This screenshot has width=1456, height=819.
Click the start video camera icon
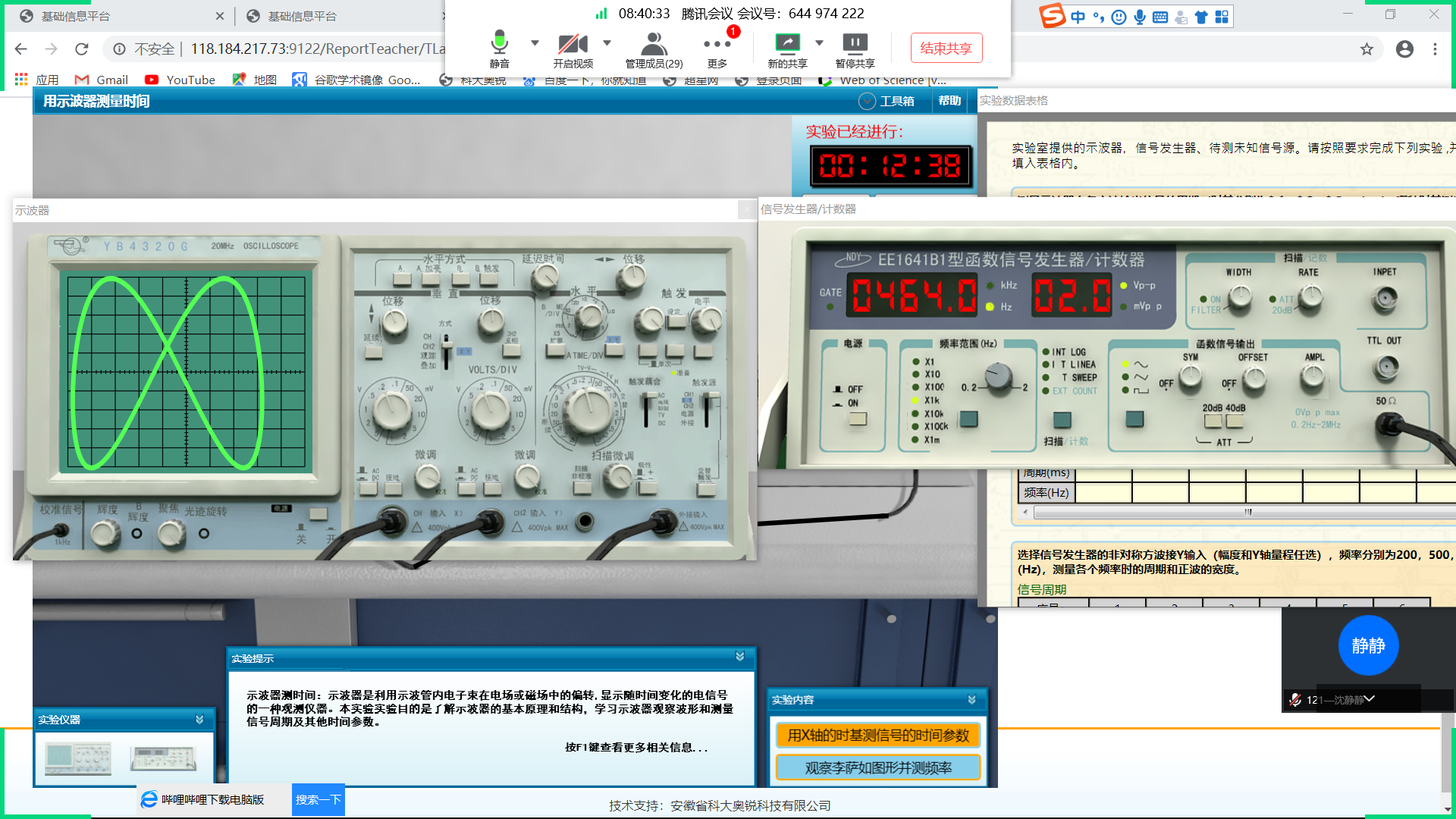coord(573,44)
